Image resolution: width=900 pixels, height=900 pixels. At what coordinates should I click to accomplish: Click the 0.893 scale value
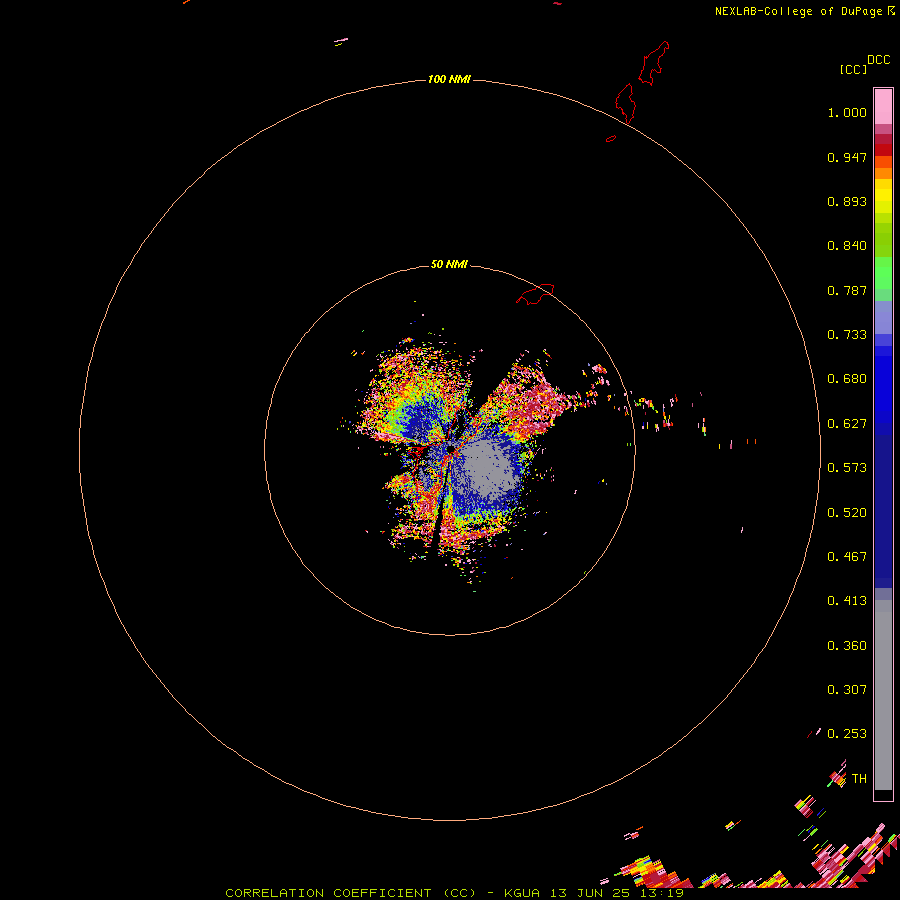847,201
